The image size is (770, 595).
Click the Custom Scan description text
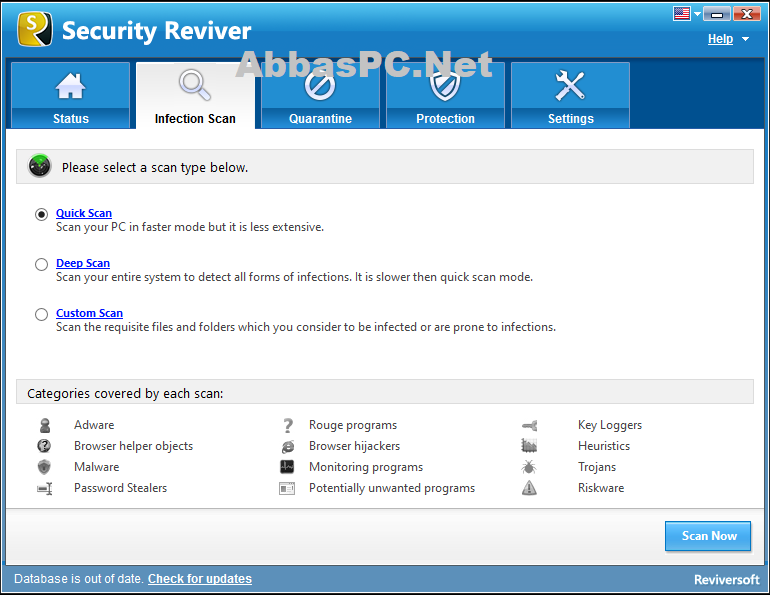306,327
